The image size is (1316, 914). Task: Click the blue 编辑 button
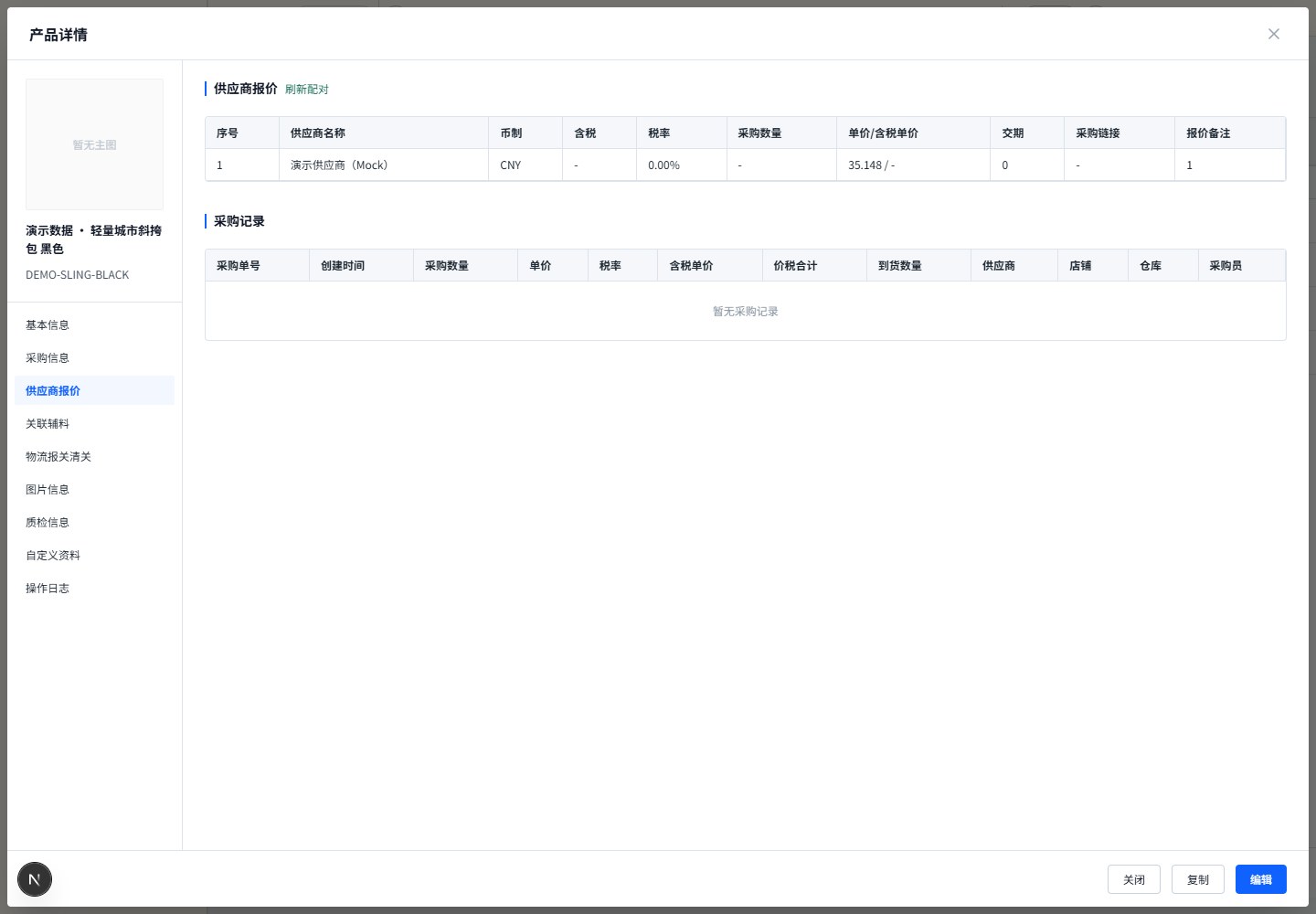[1261, 879]
